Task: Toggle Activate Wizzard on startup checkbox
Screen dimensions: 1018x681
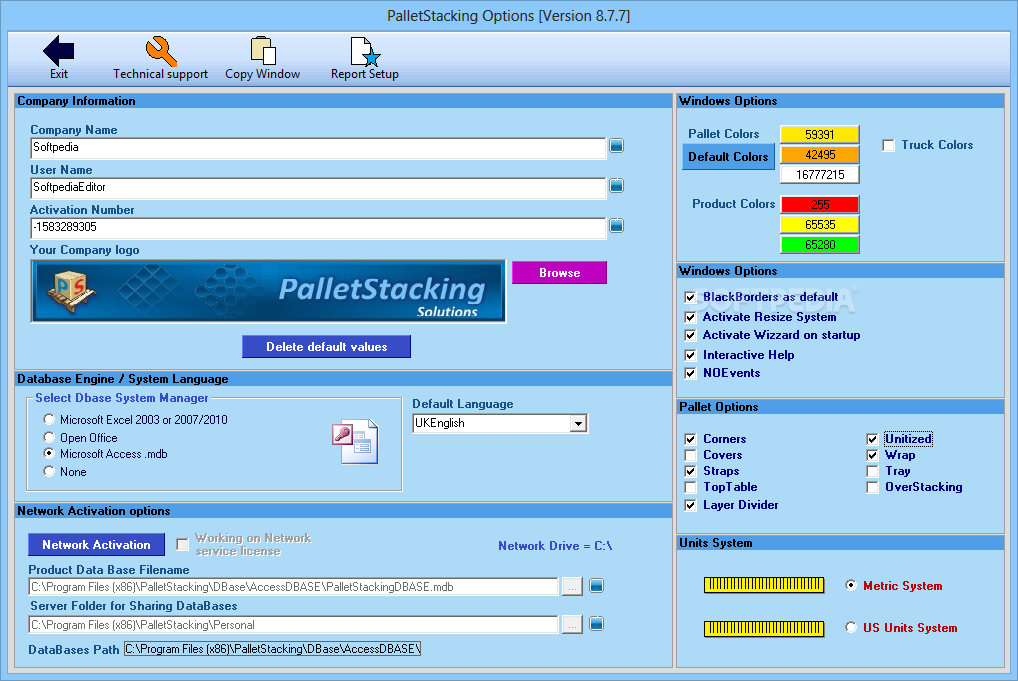Action: point(690,336)
